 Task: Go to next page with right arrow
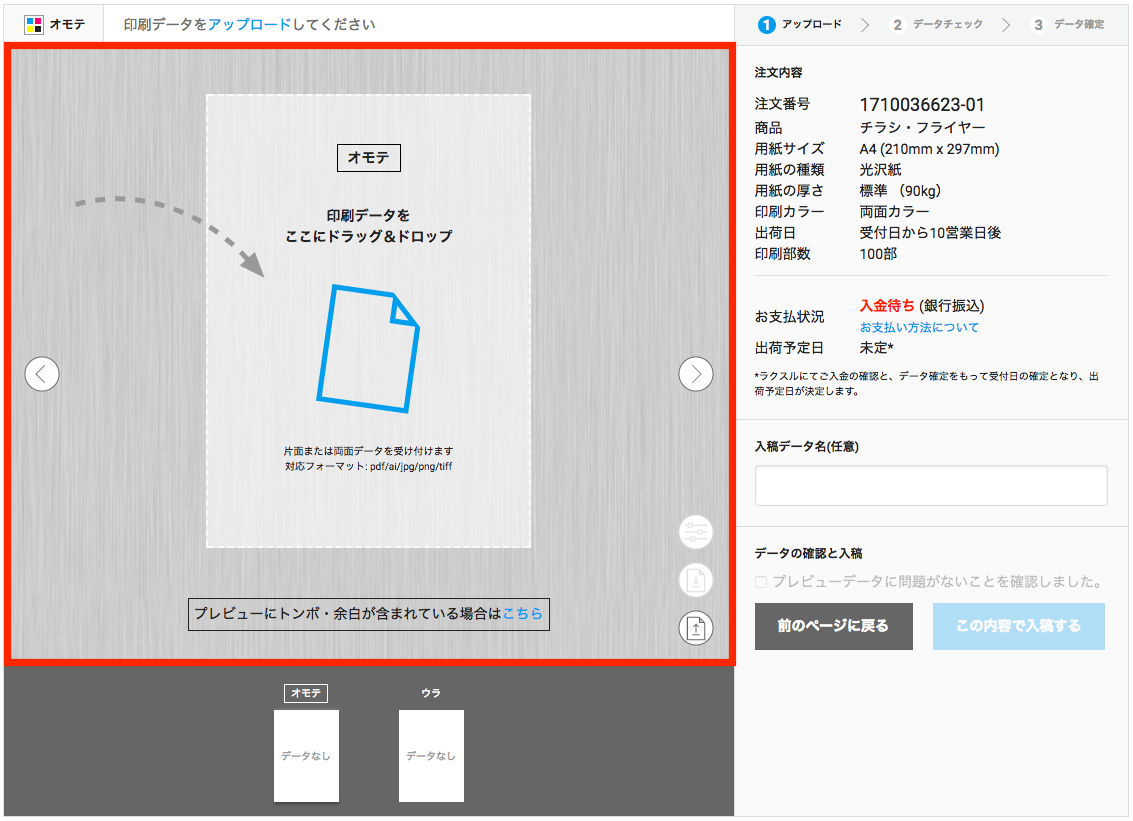(696, 374)
